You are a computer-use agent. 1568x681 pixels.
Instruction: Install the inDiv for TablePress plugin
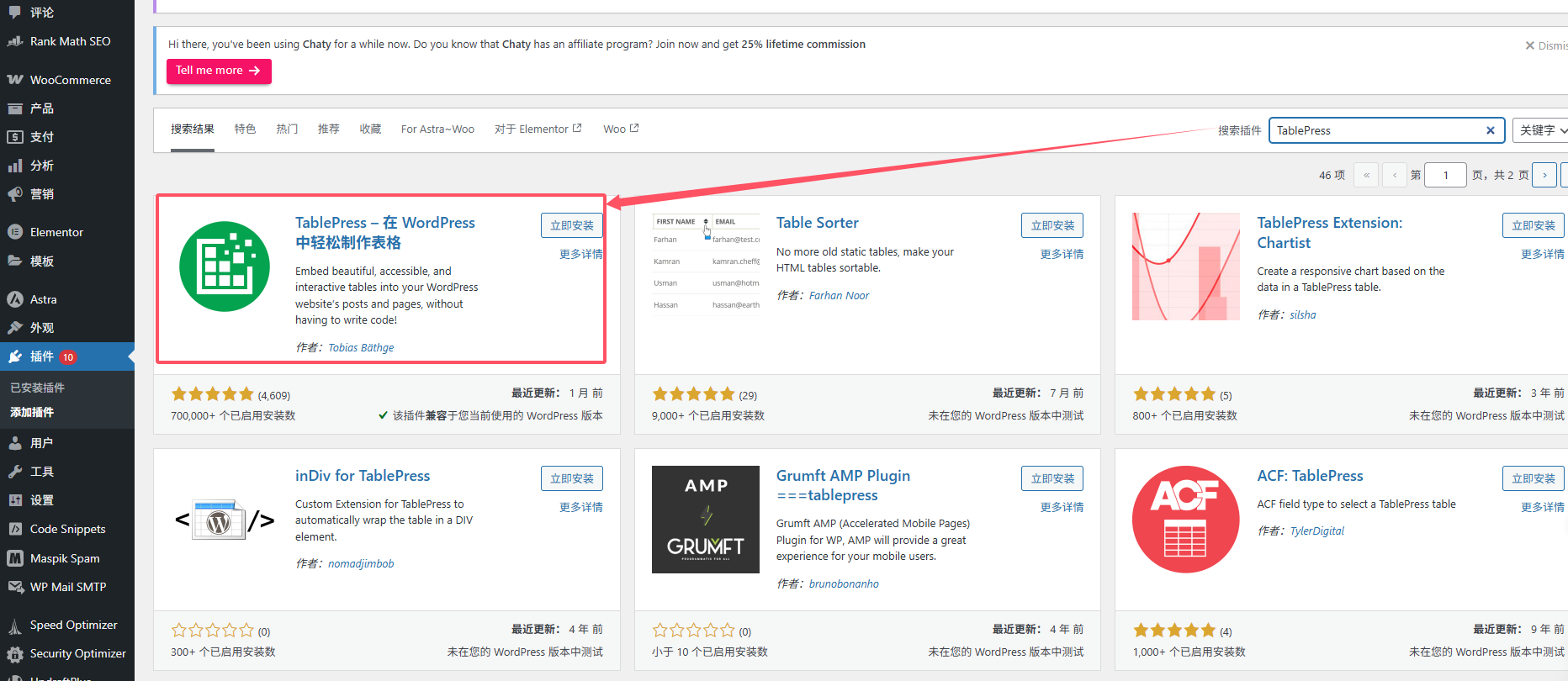pos(572,478)
